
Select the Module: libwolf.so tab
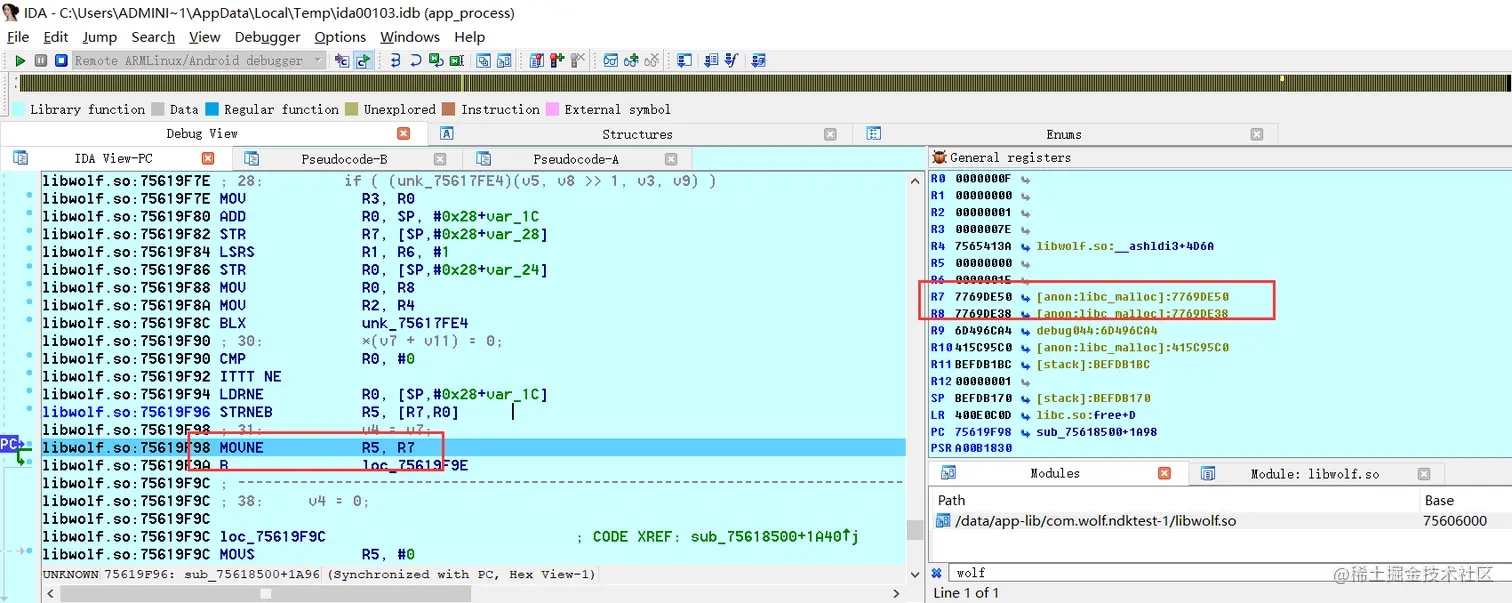[x=1315, y=473]
